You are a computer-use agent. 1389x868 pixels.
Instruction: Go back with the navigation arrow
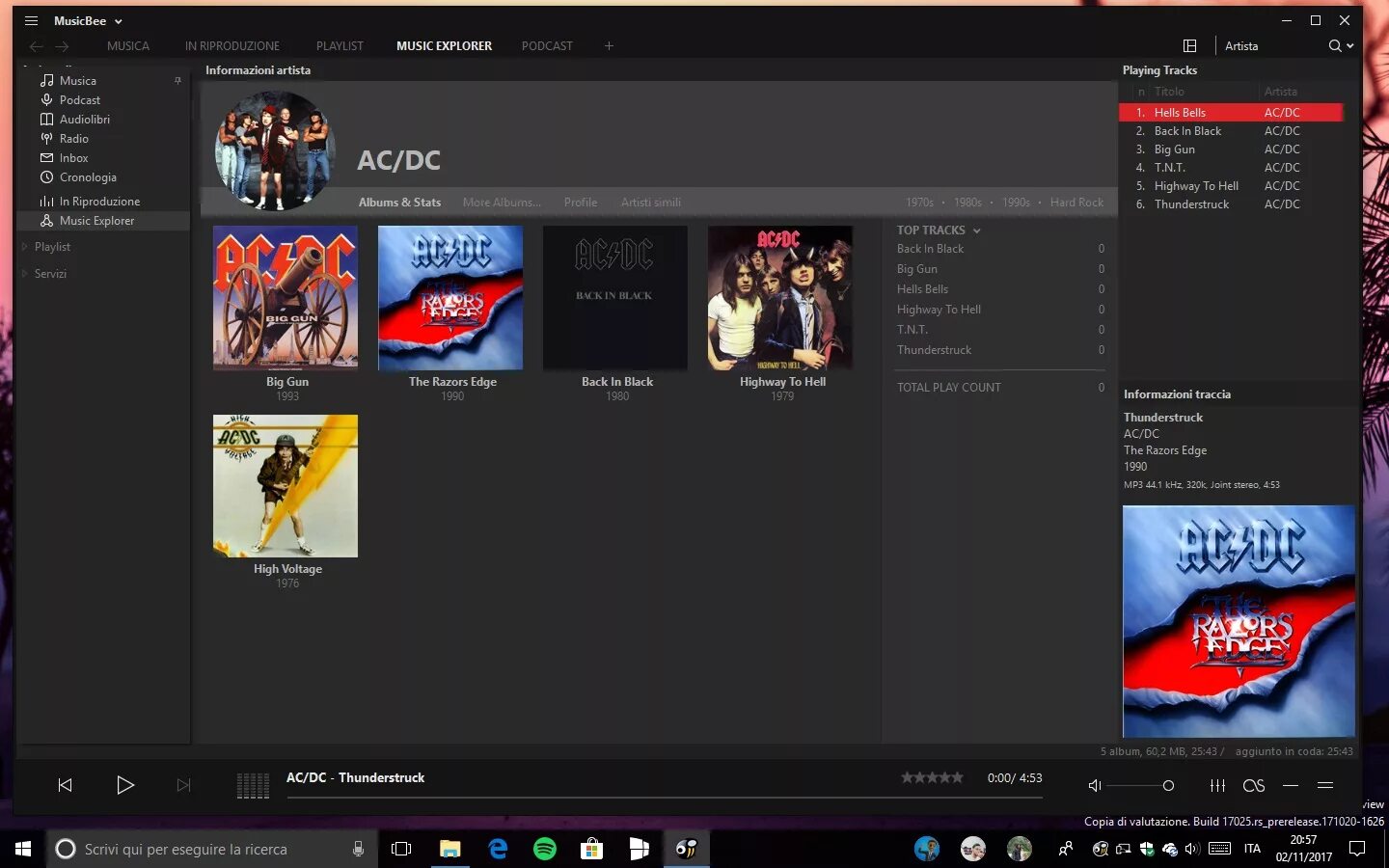(36, 46)
